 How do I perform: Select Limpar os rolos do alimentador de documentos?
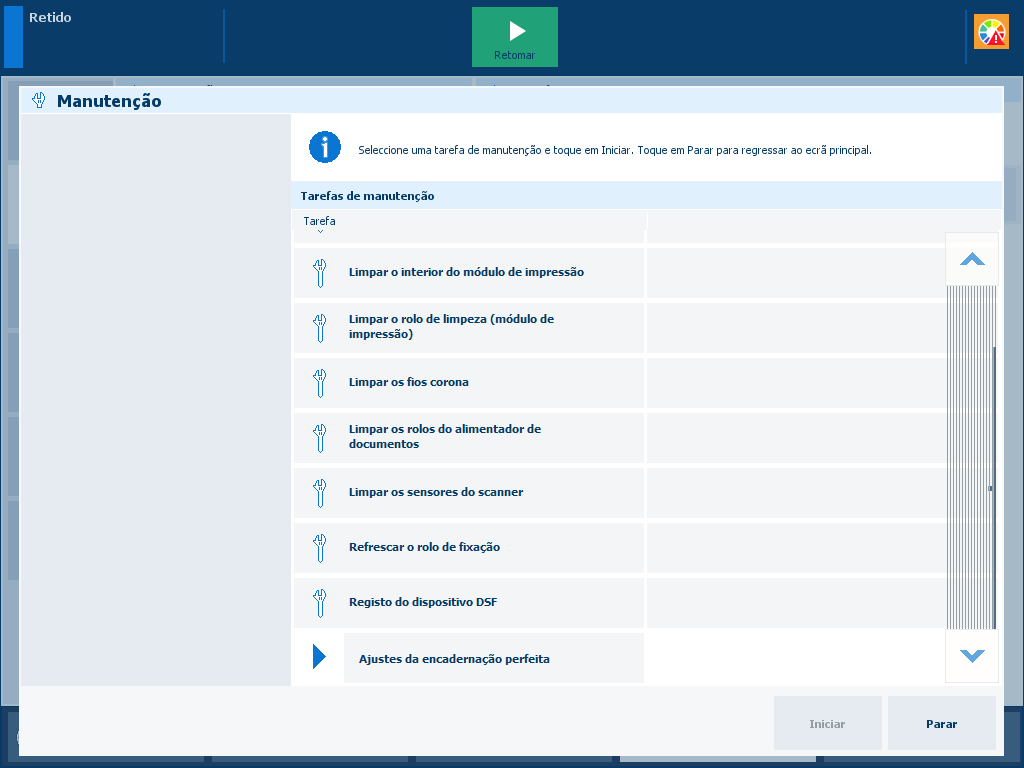tap(469, 438)
